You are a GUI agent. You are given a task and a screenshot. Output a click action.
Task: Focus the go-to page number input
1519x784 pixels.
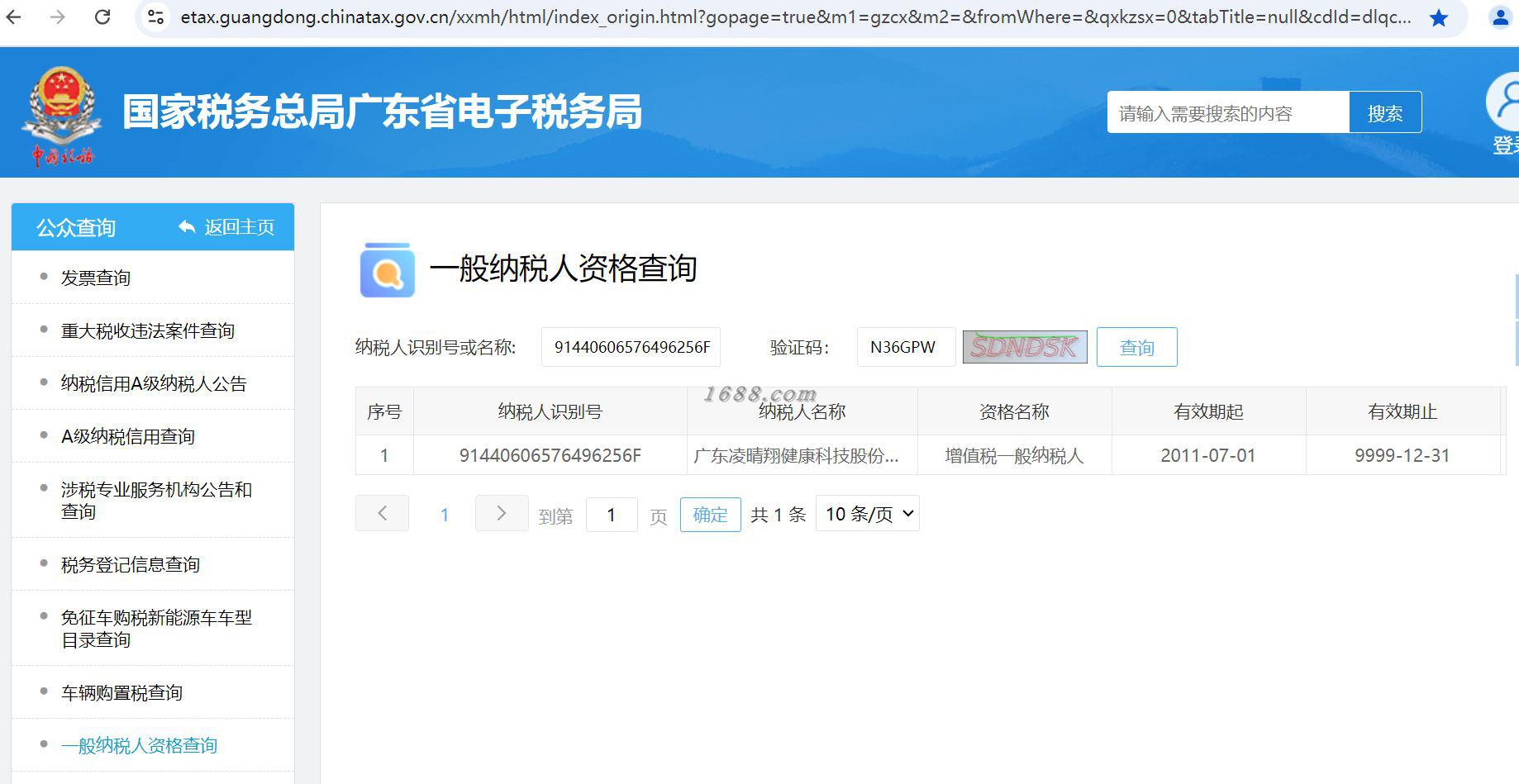(612, 515)
